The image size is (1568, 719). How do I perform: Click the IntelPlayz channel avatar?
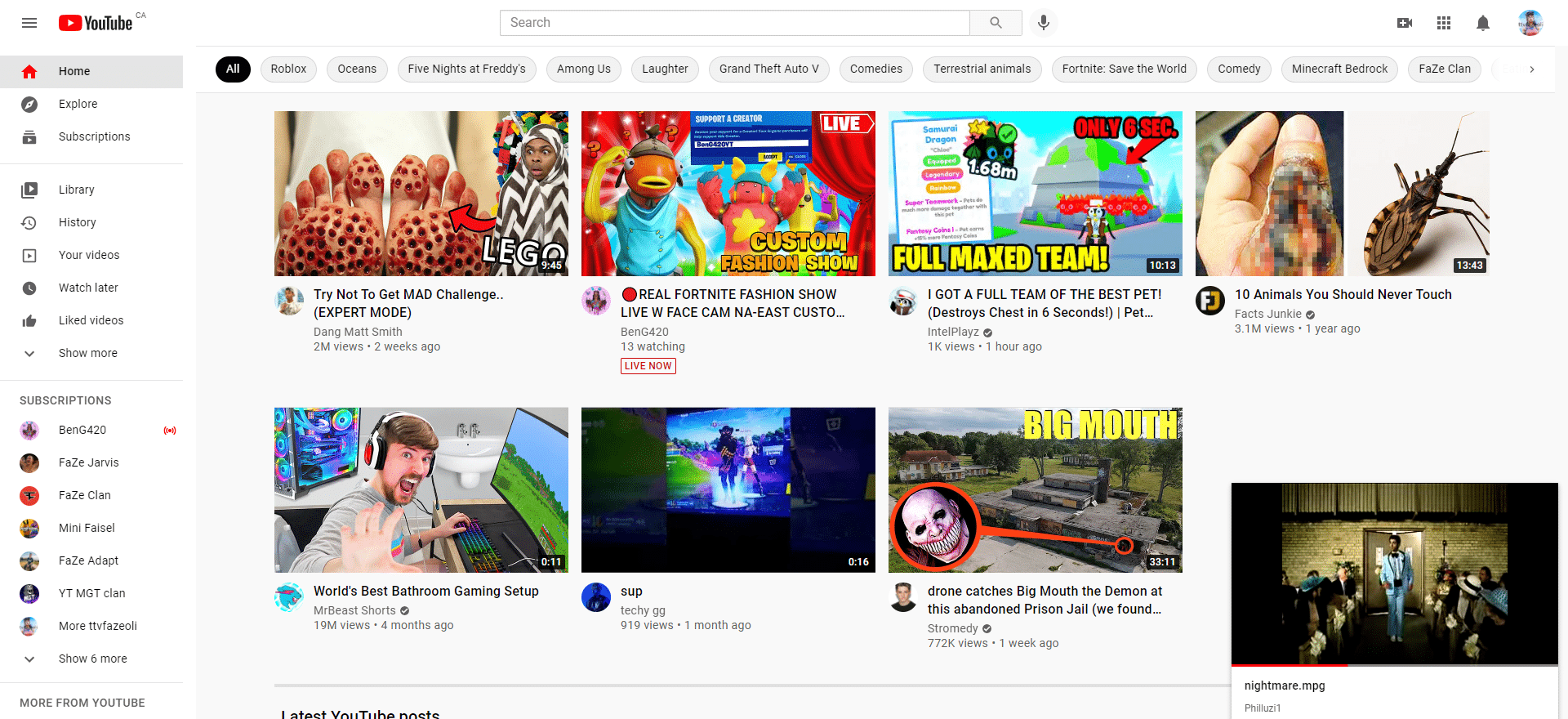(x=903, y=301)
